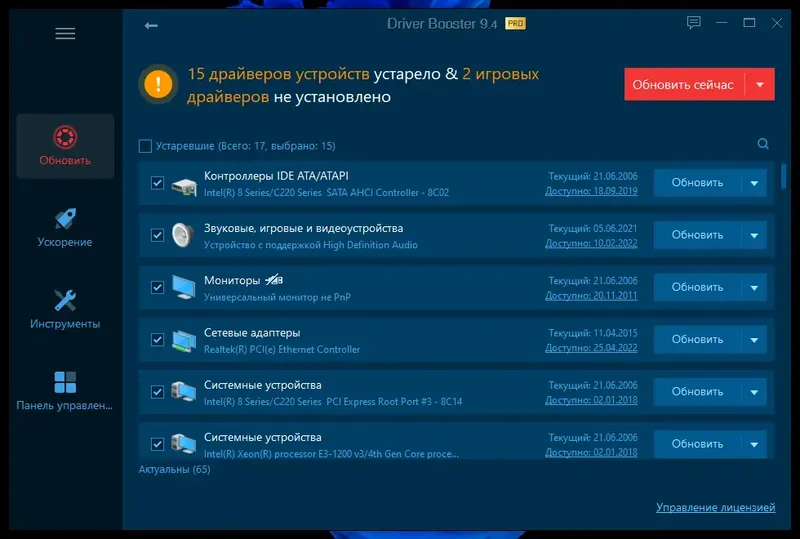Open the feedback chat icon
The width and height of the screenshot is (800, 539).
point(693,22)
